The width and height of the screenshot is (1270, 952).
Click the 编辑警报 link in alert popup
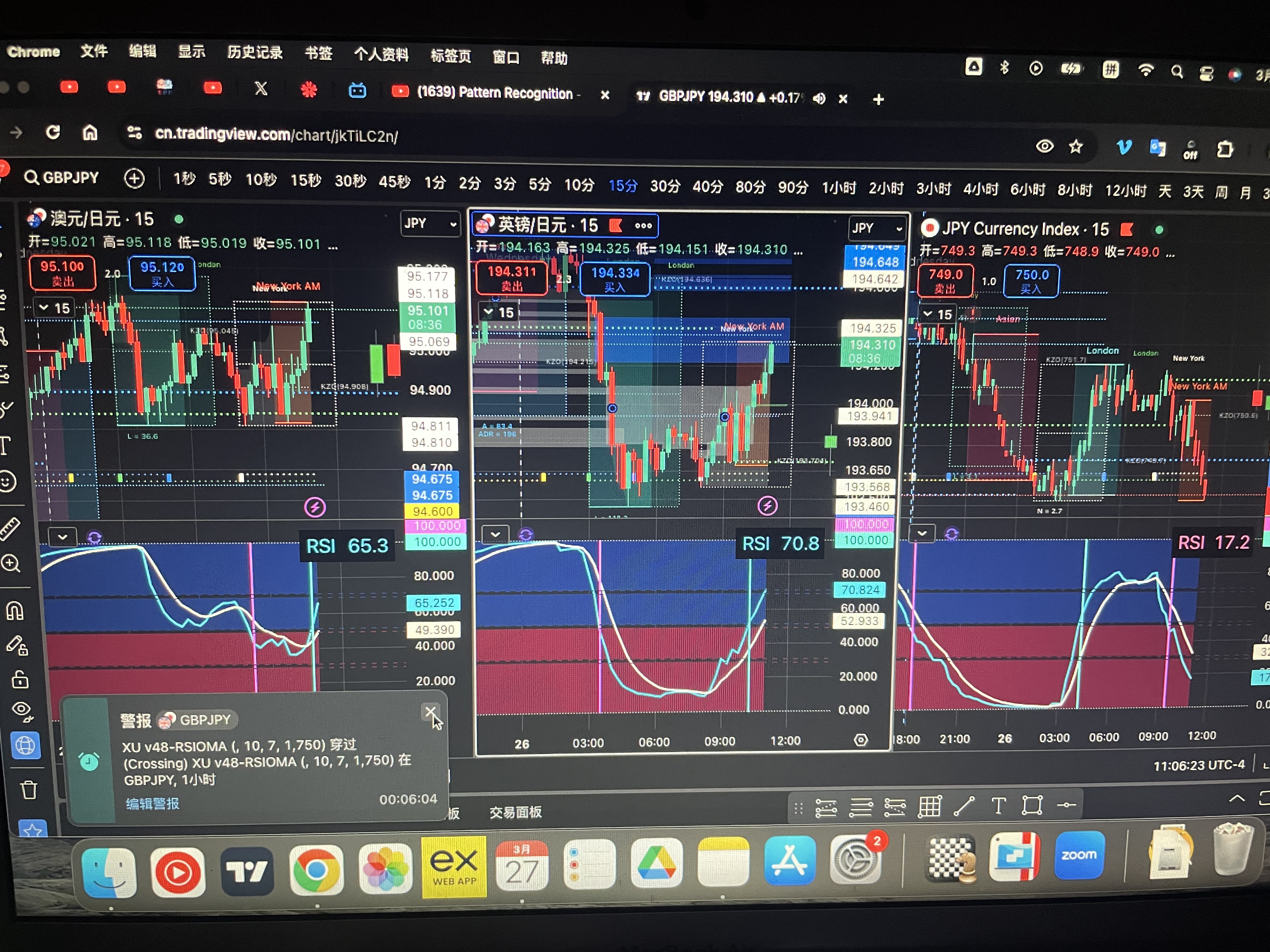point(152,803)
